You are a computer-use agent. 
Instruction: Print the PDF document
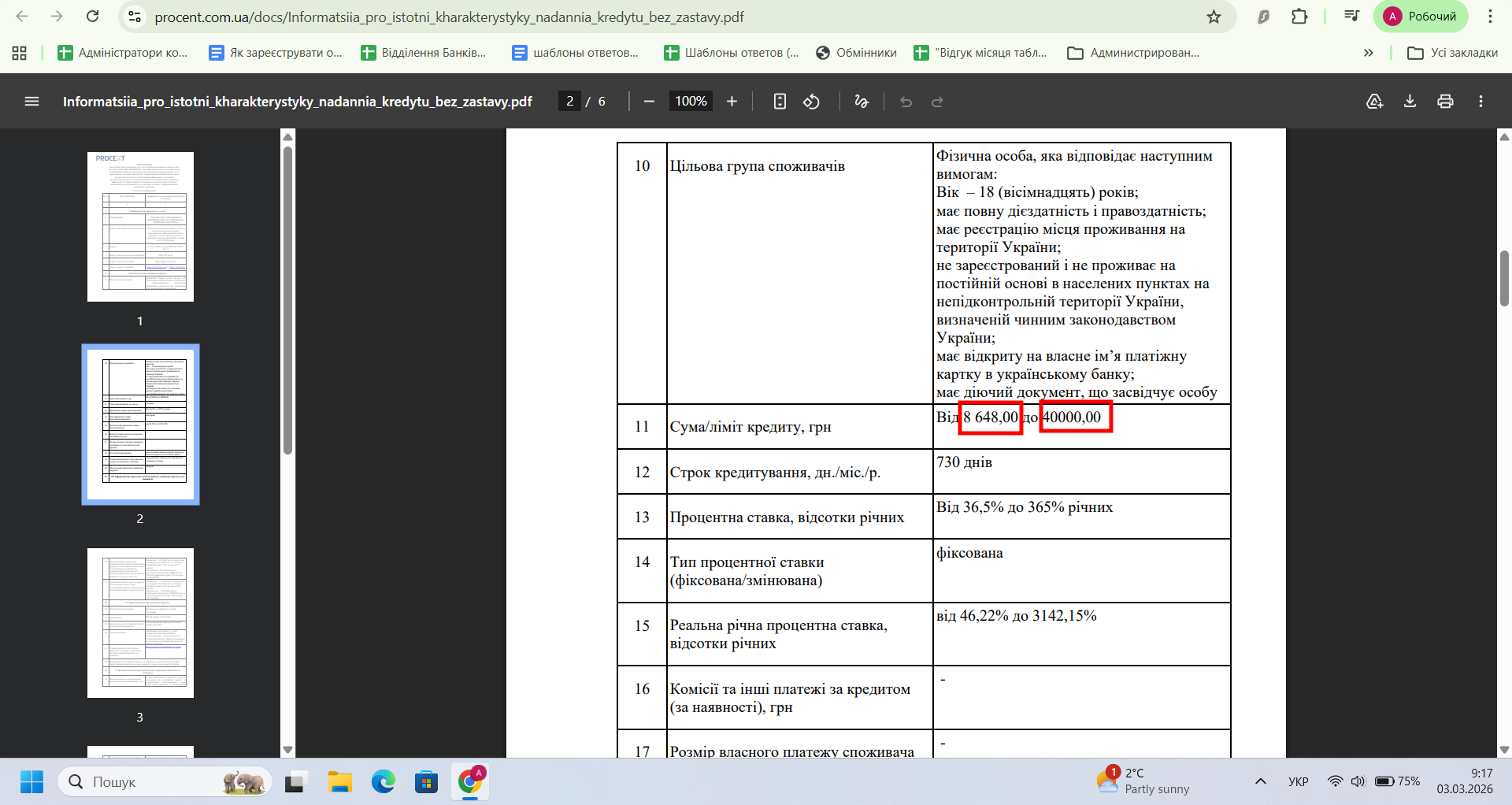coord(1445,102)
